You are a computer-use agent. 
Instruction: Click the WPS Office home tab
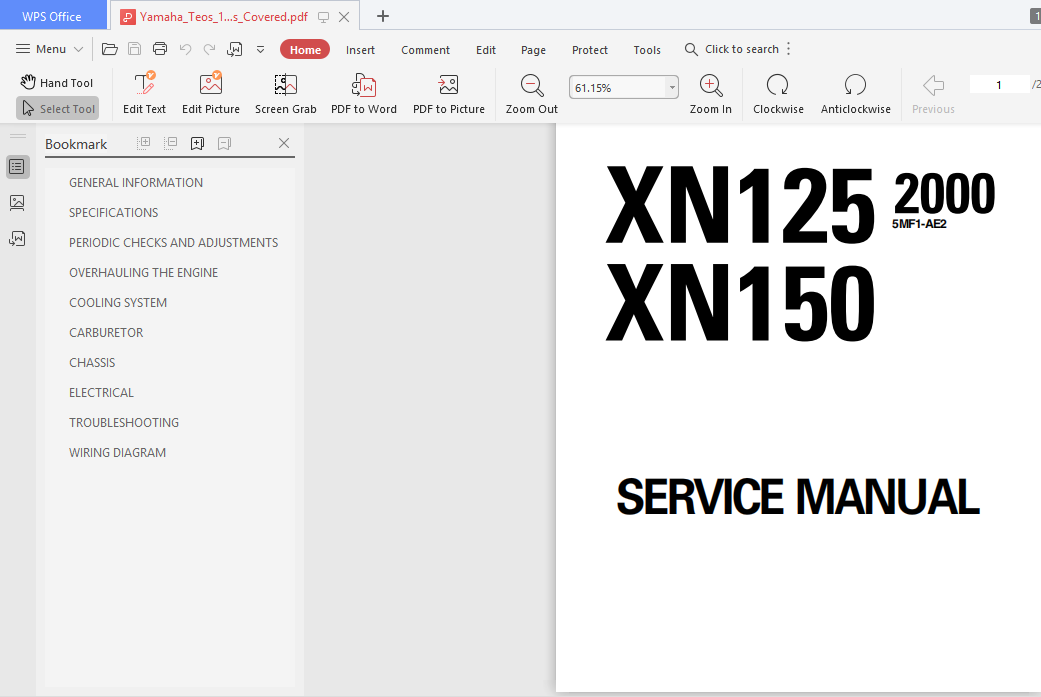pyautogui.click(x=52, y=16)
